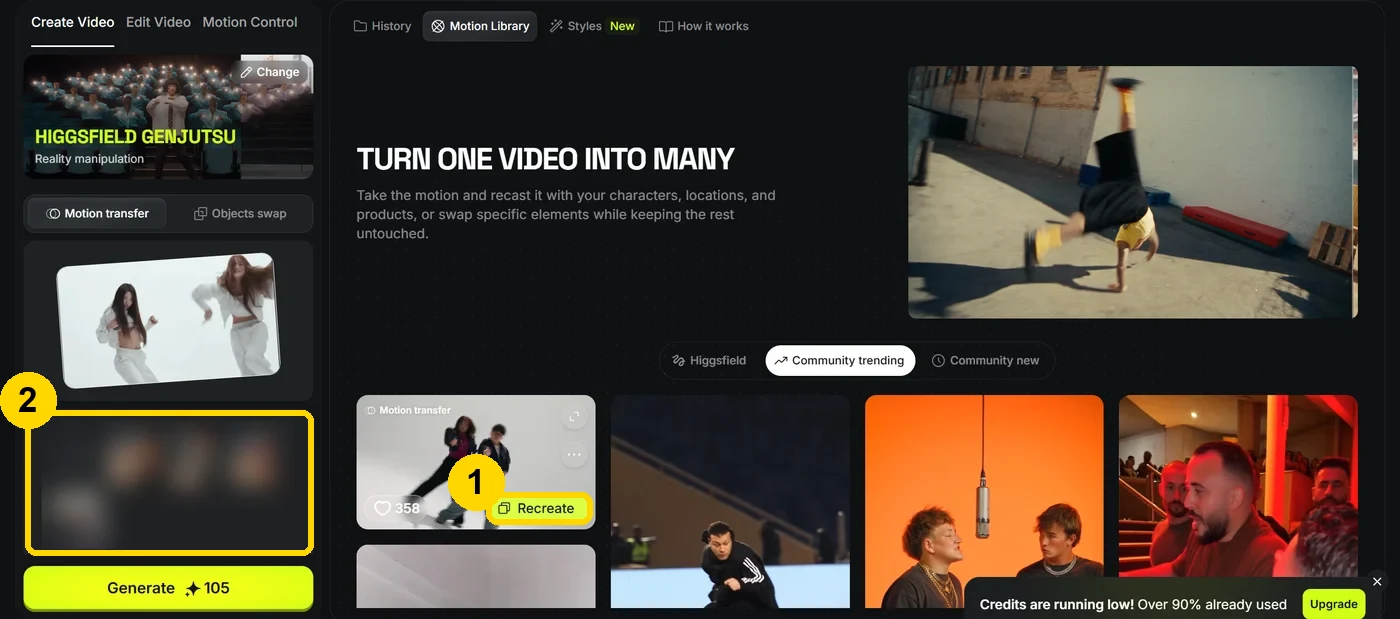
Task: Upgrade credits via the Upgrade button
Action: click(1334, 604)
